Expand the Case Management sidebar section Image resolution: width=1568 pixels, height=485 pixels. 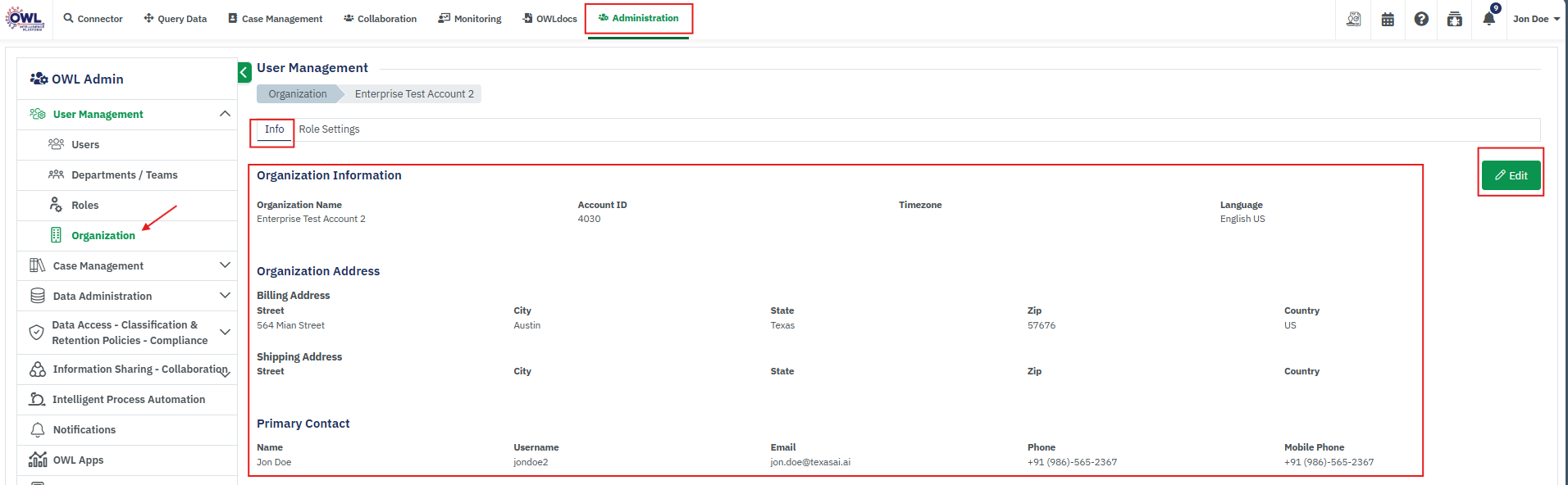pos(225,265)
